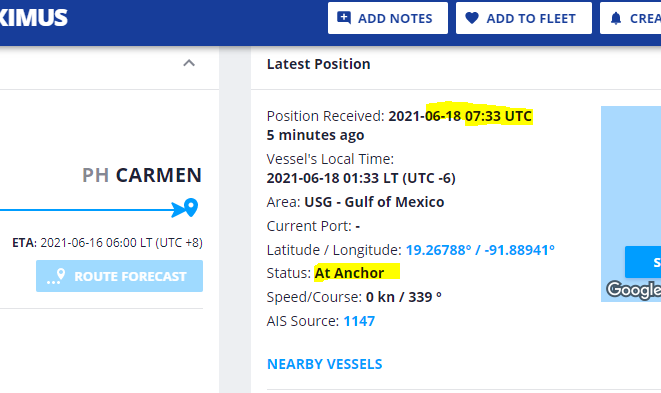This screenshot has height=393, width=661.
Task: Click the PH CARMEN destination port name
Action: pyautogui.click(x=142, y=175)
